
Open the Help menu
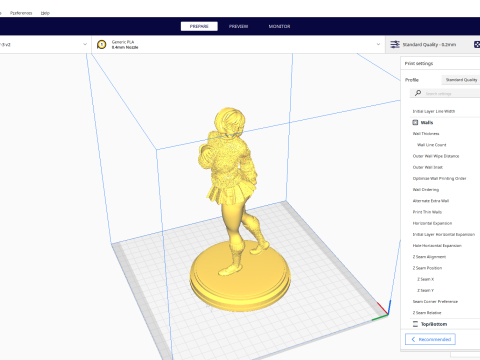pyautogui.click(x=45, y=13)
